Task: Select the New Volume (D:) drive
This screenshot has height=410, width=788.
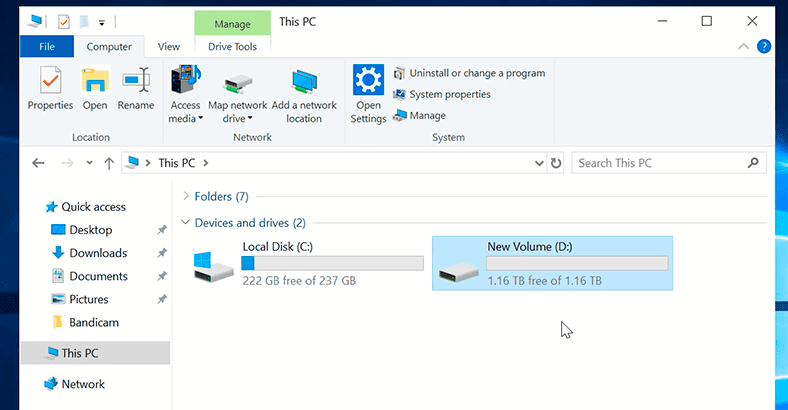Action: point(552,263)
